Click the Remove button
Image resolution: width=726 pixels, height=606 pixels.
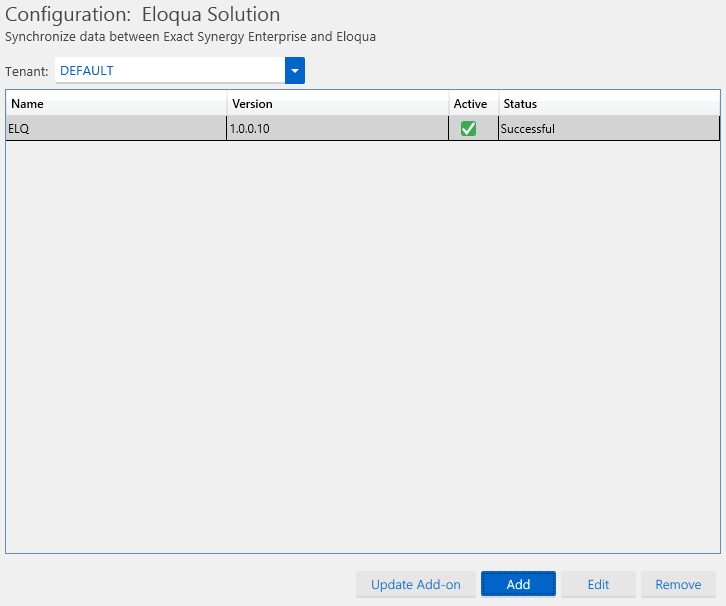point(678,584)
